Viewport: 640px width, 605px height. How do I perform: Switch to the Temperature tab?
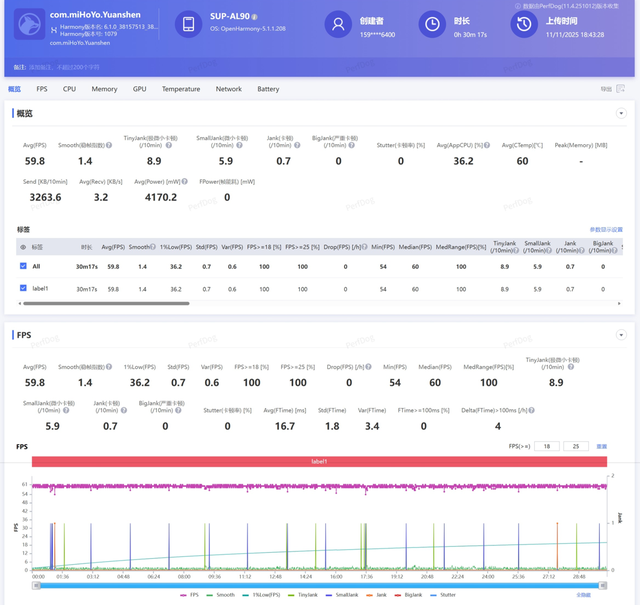point(181,89)
